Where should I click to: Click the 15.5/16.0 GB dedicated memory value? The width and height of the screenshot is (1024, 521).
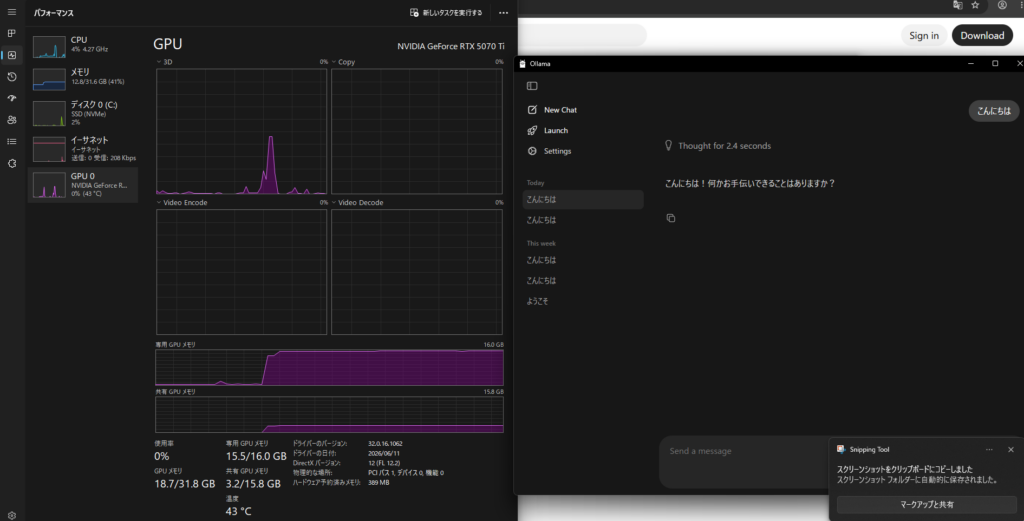pos(256,456)
